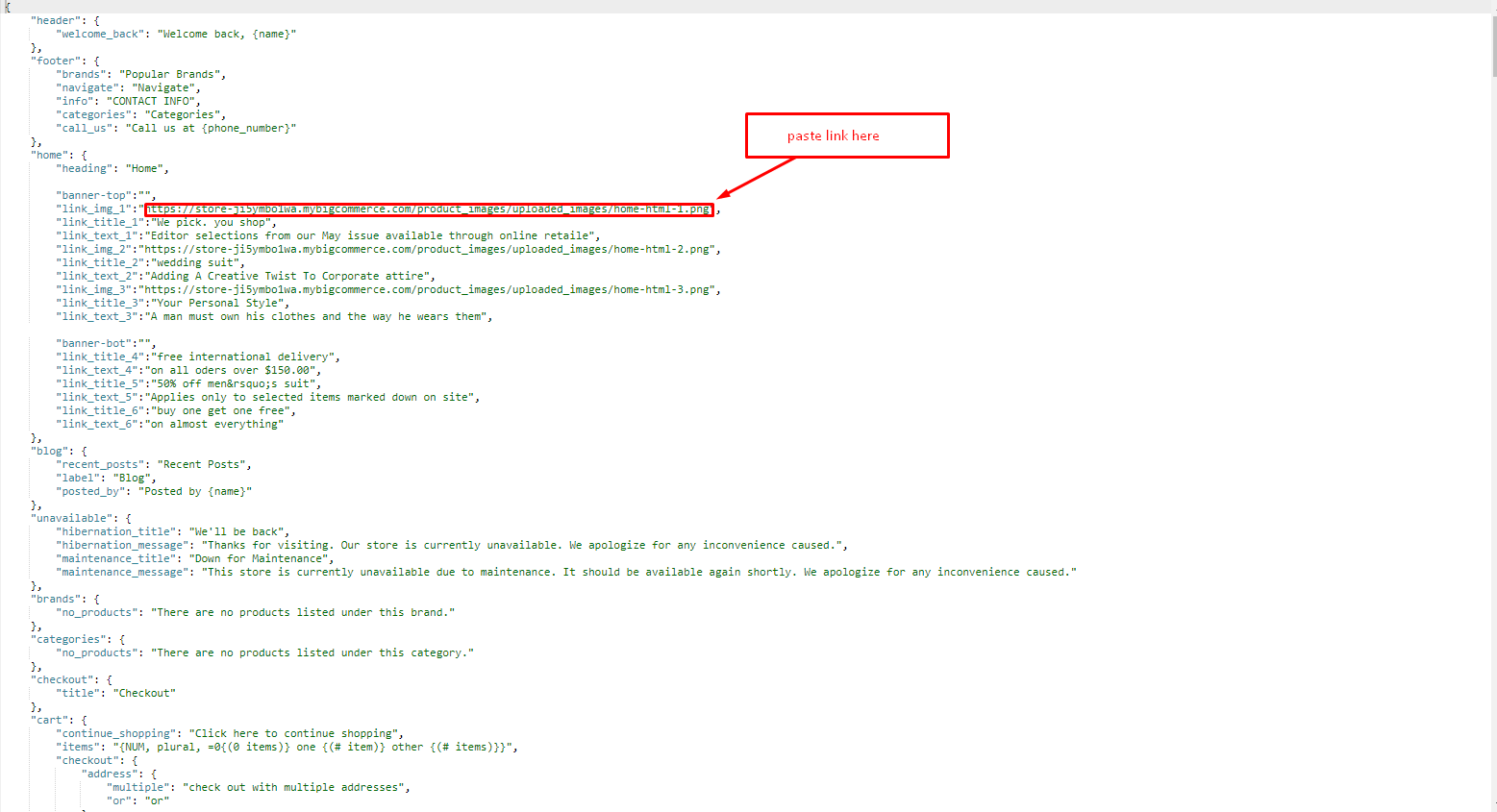Click the "label": "Blog" line

point(106,478)
